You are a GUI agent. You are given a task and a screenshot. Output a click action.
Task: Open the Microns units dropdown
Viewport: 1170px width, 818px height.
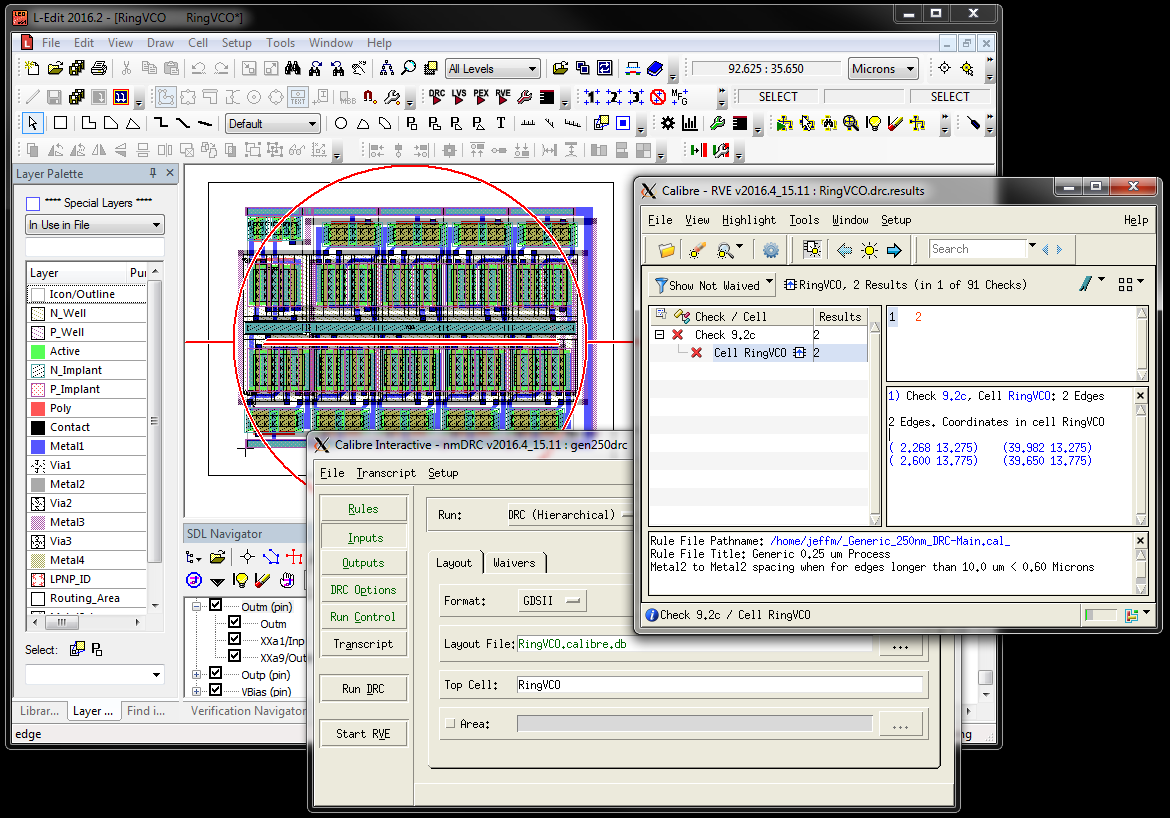pos(883,69)
